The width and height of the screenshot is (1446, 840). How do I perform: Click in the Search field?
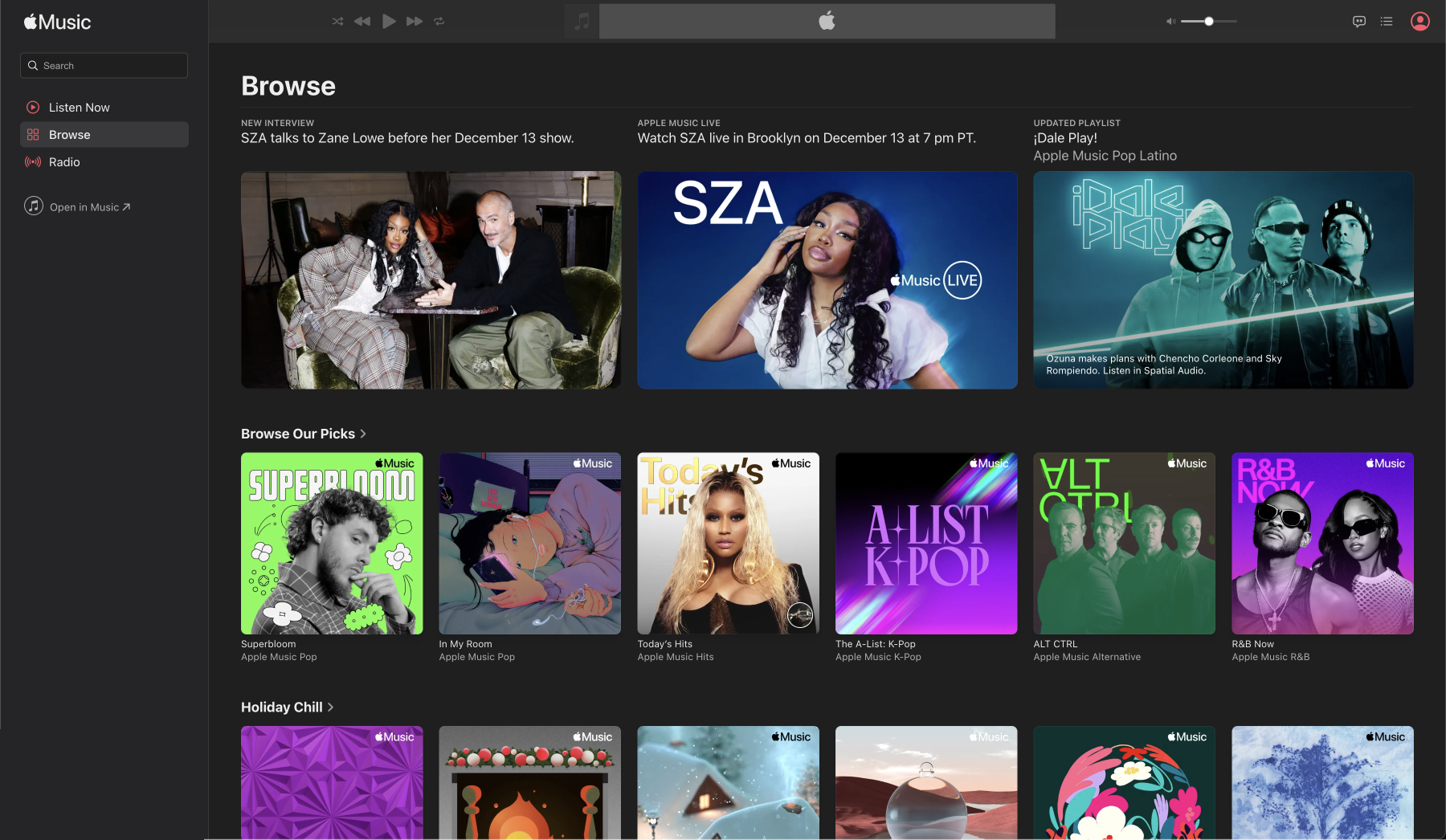[104, 66]
